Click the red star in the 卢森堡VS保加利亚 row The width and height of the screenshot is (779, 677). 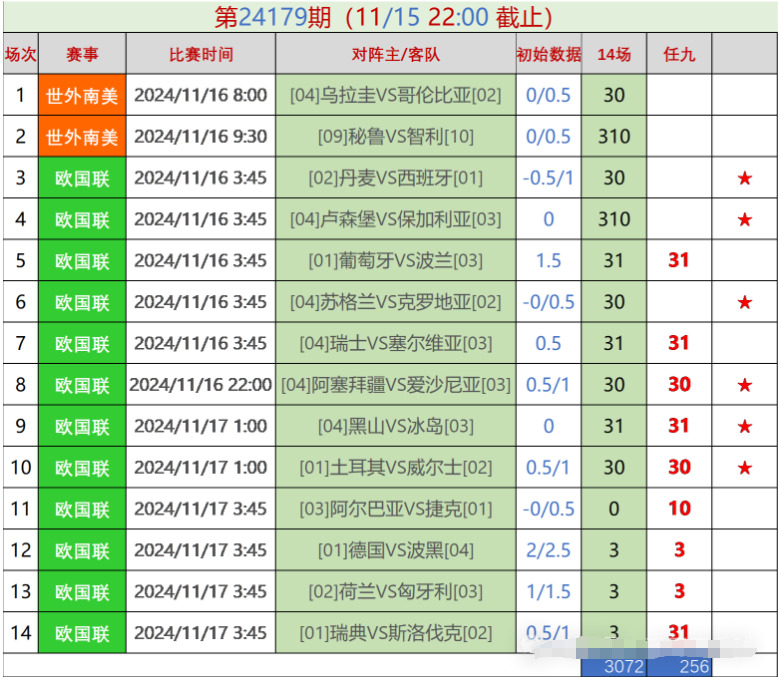point(744,220)
